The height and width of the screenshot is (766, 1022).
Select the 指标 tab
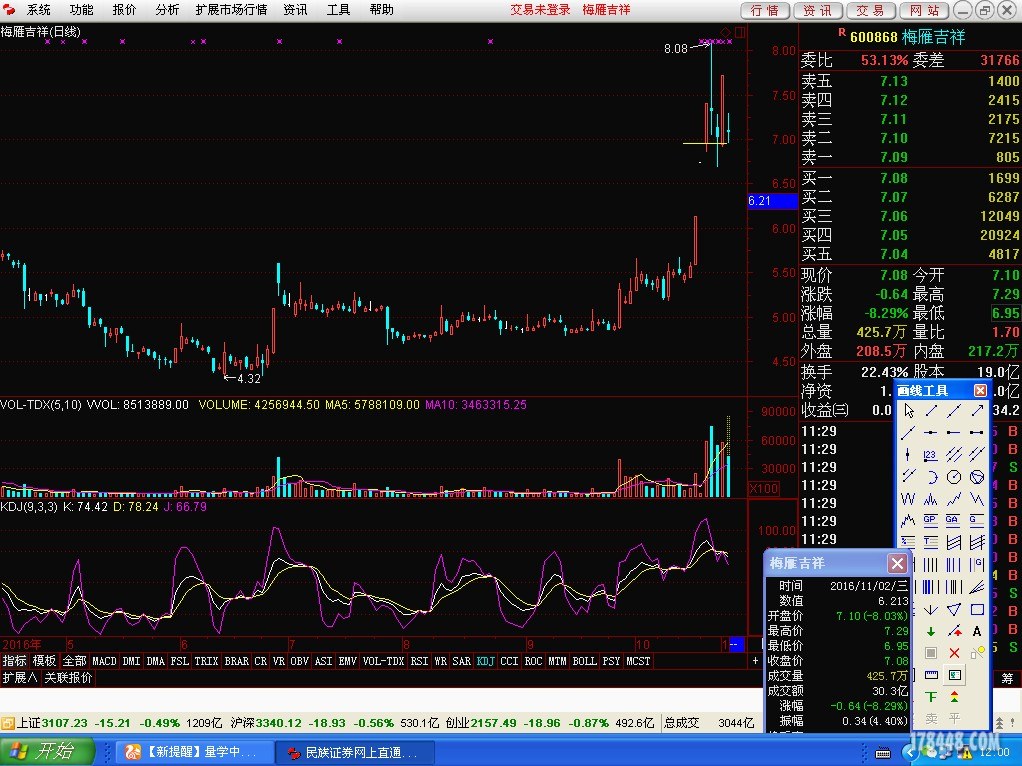pyautogui.click(x=14, y=661)
